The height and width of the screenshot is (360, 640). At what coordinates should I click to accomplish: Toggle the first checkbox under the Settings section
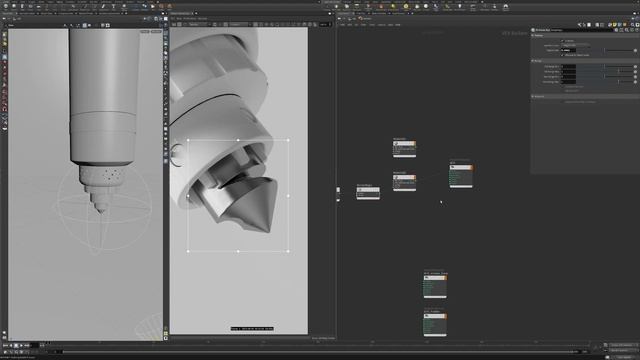562,41
